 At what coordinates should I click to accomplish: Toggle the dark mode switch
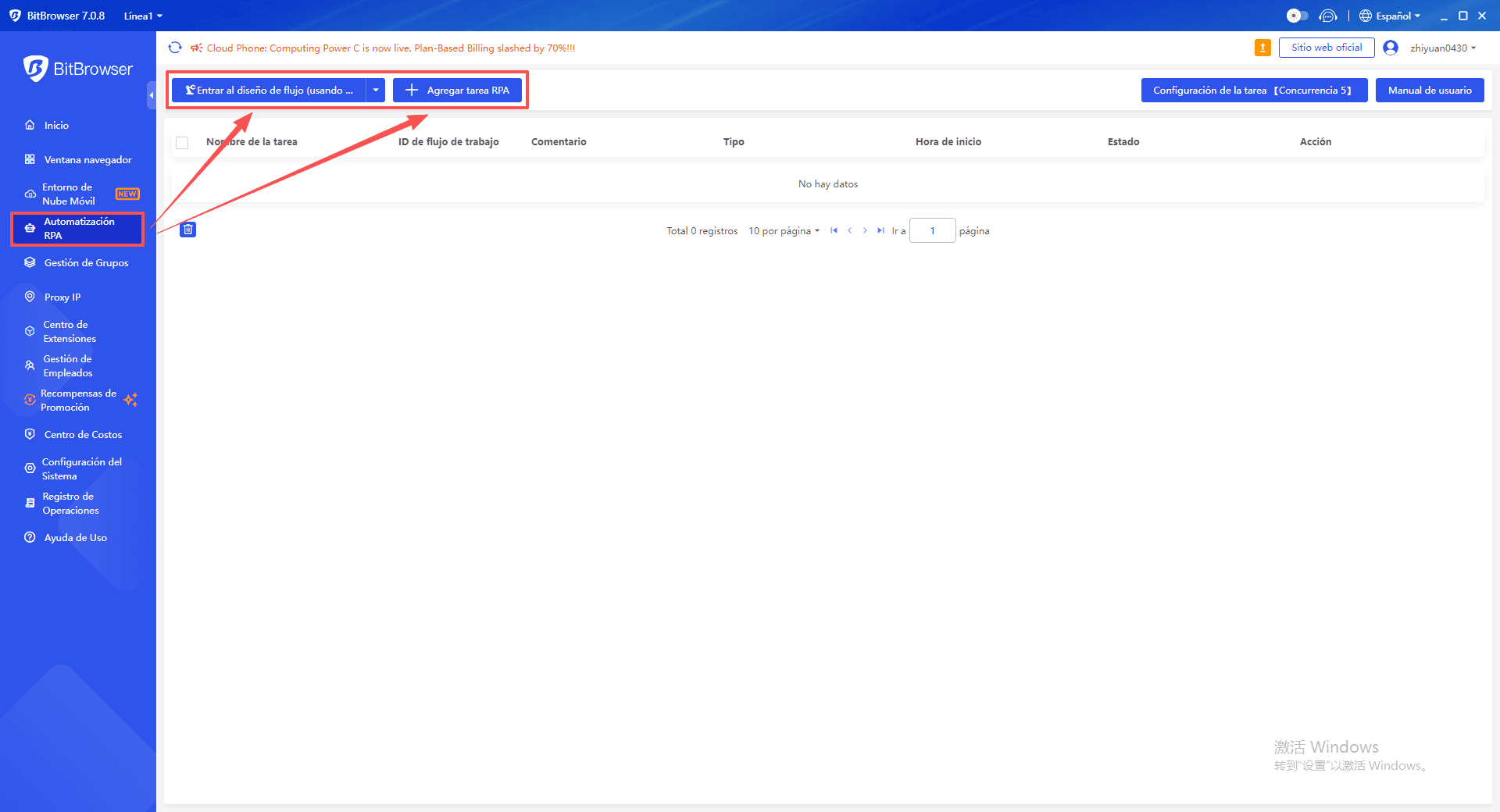tap(1297, 16)
